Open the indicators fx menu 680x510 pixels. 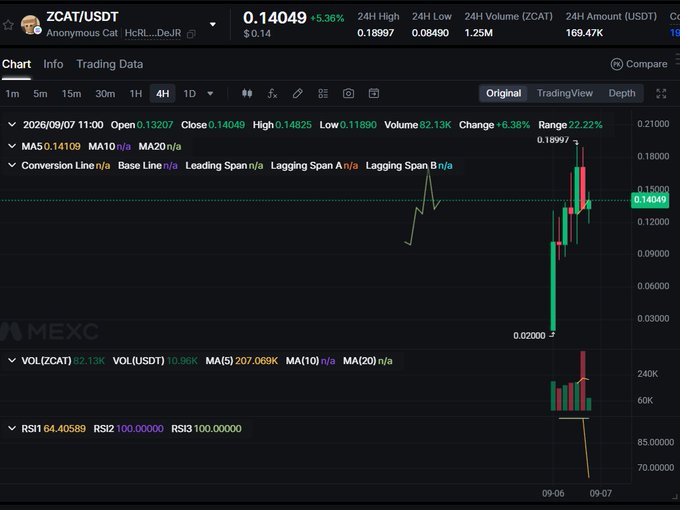(x=272, y=93)
